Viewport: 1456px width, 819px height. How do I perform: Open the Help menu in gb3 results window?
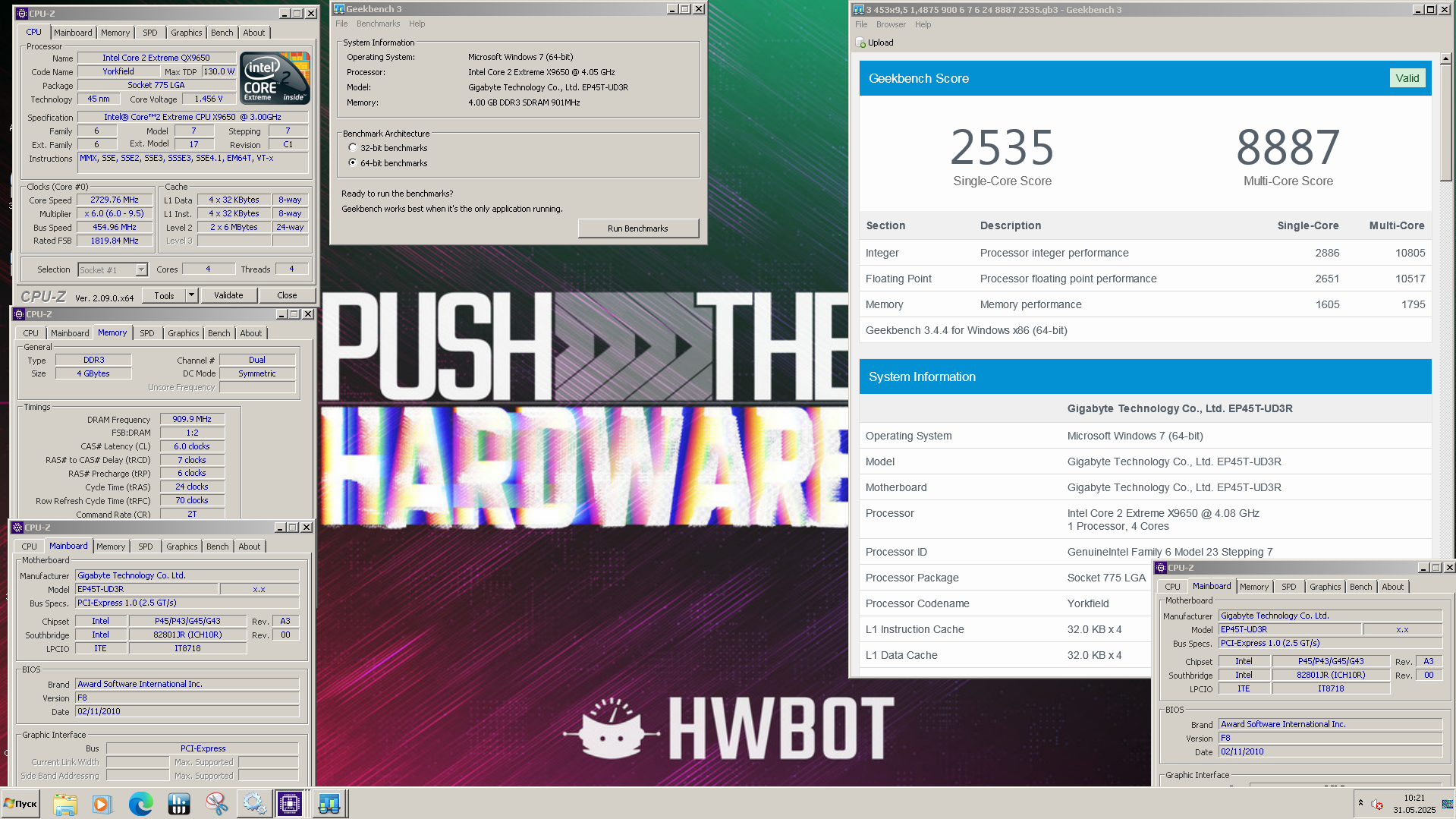923,24
